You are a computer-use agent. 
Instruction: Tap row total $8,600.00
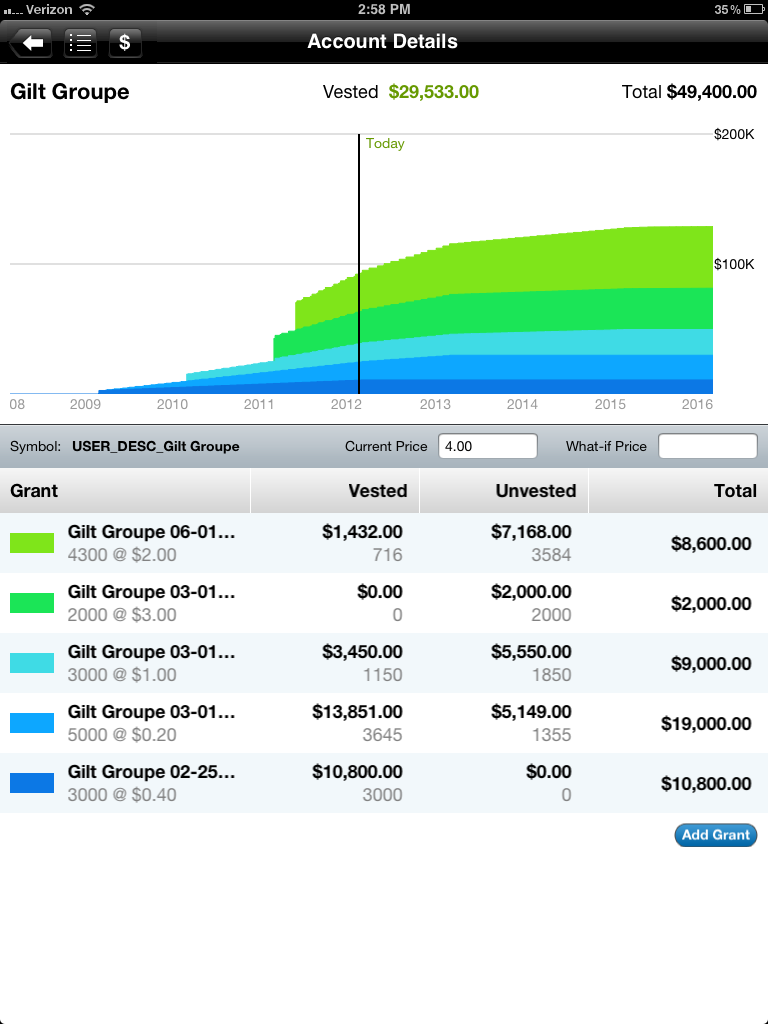point(711,543)
